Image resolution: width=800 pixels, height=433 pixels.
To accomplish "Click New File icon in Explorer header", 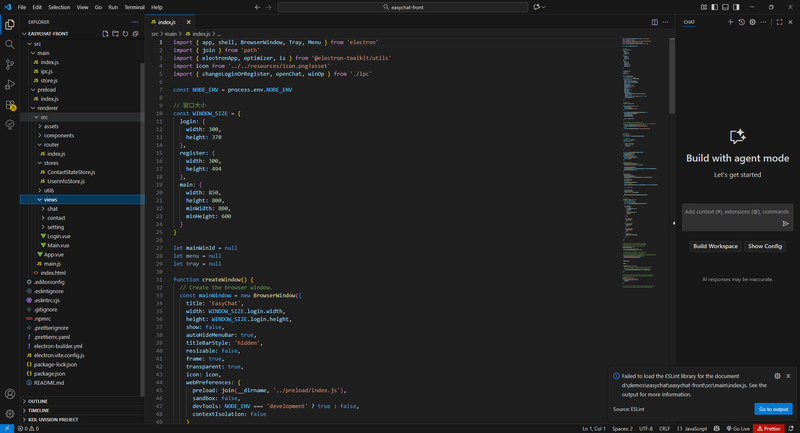I will click(106, 34).
